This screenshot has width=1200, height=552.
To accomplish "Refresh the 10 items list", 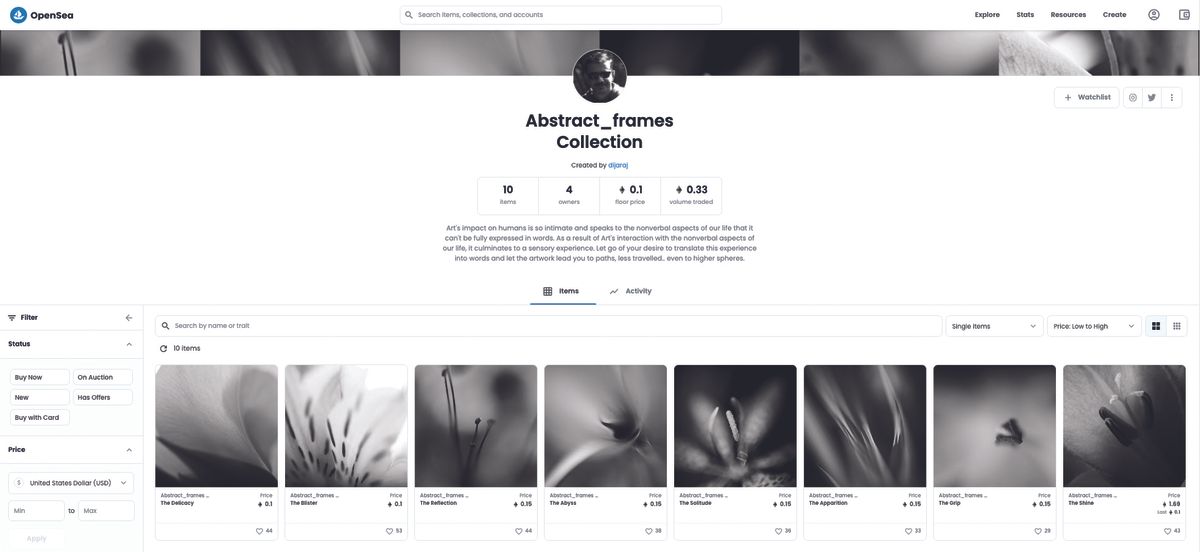I will pyautogui.click(x=164, y=349).
